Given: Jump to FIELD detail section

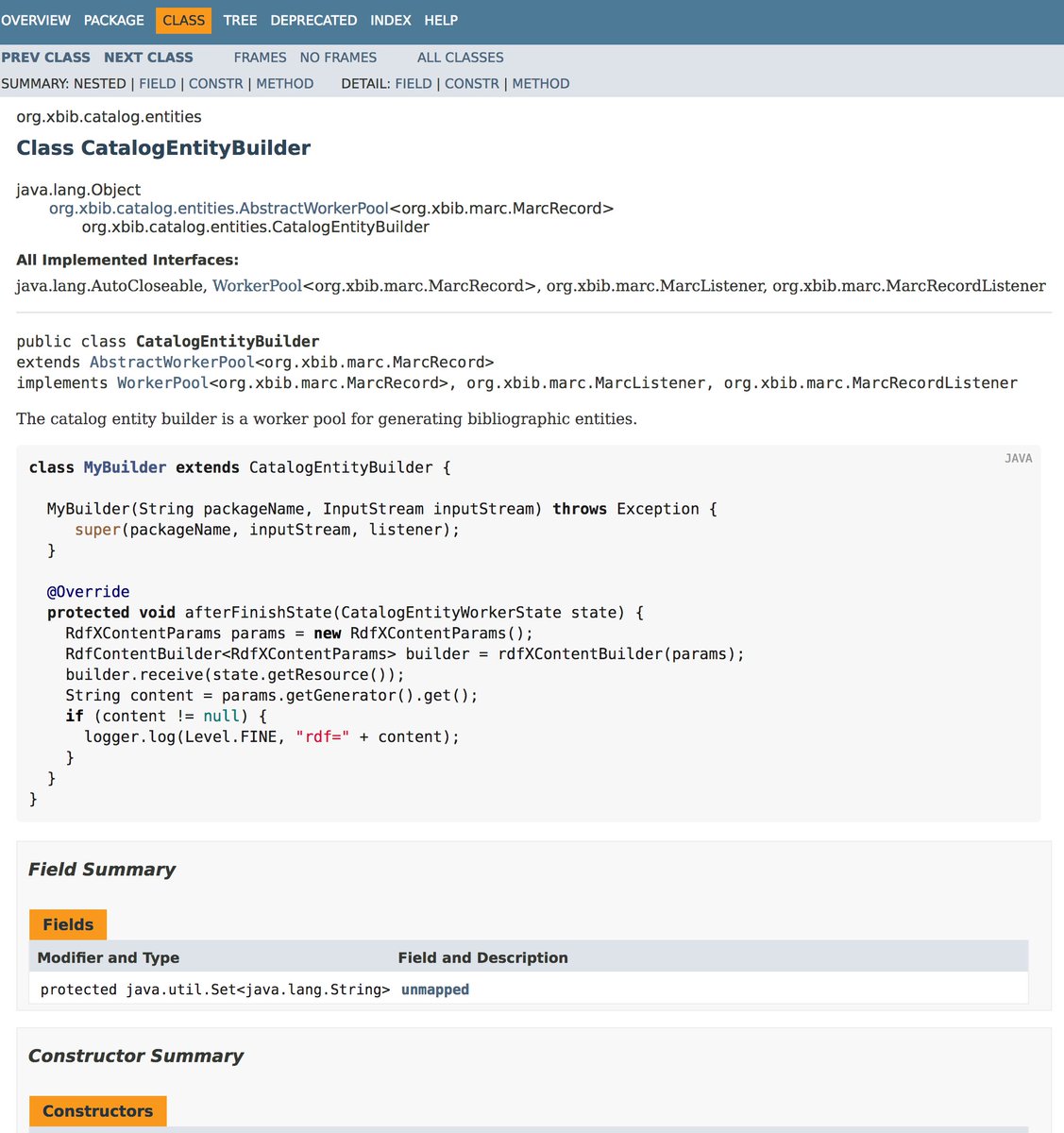Looking at the screenshot, I should (414, 84).
